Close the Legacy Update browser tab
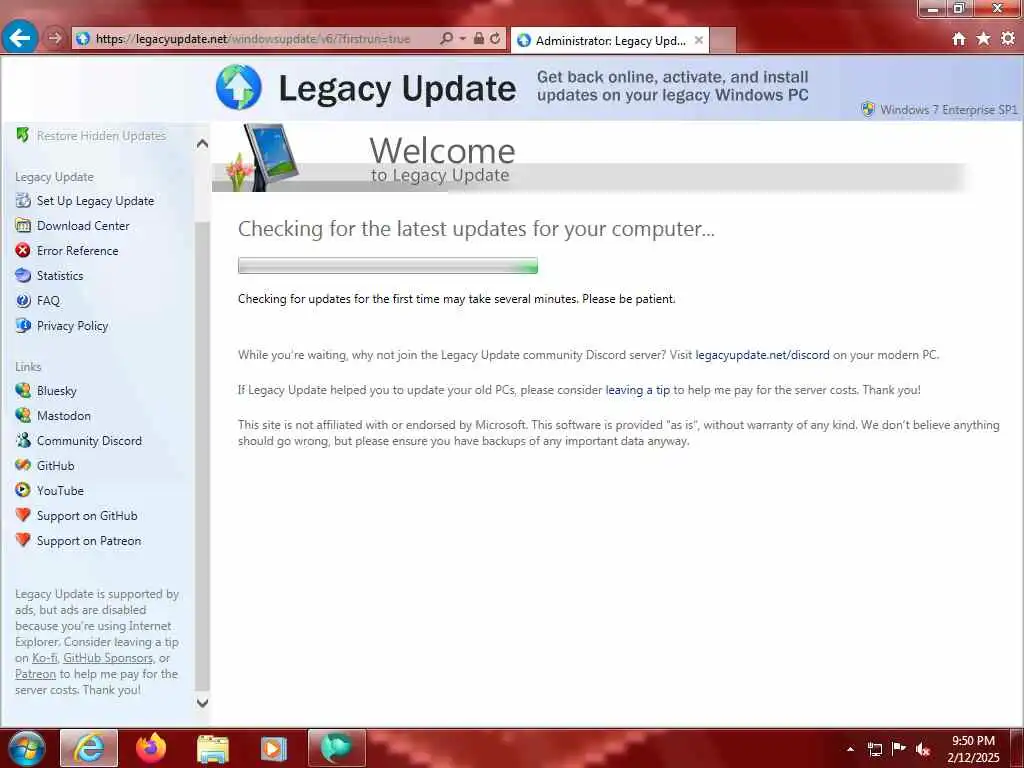Viewport: 1024px width, 768px height. pyautogui.click(x=699, y=40)
